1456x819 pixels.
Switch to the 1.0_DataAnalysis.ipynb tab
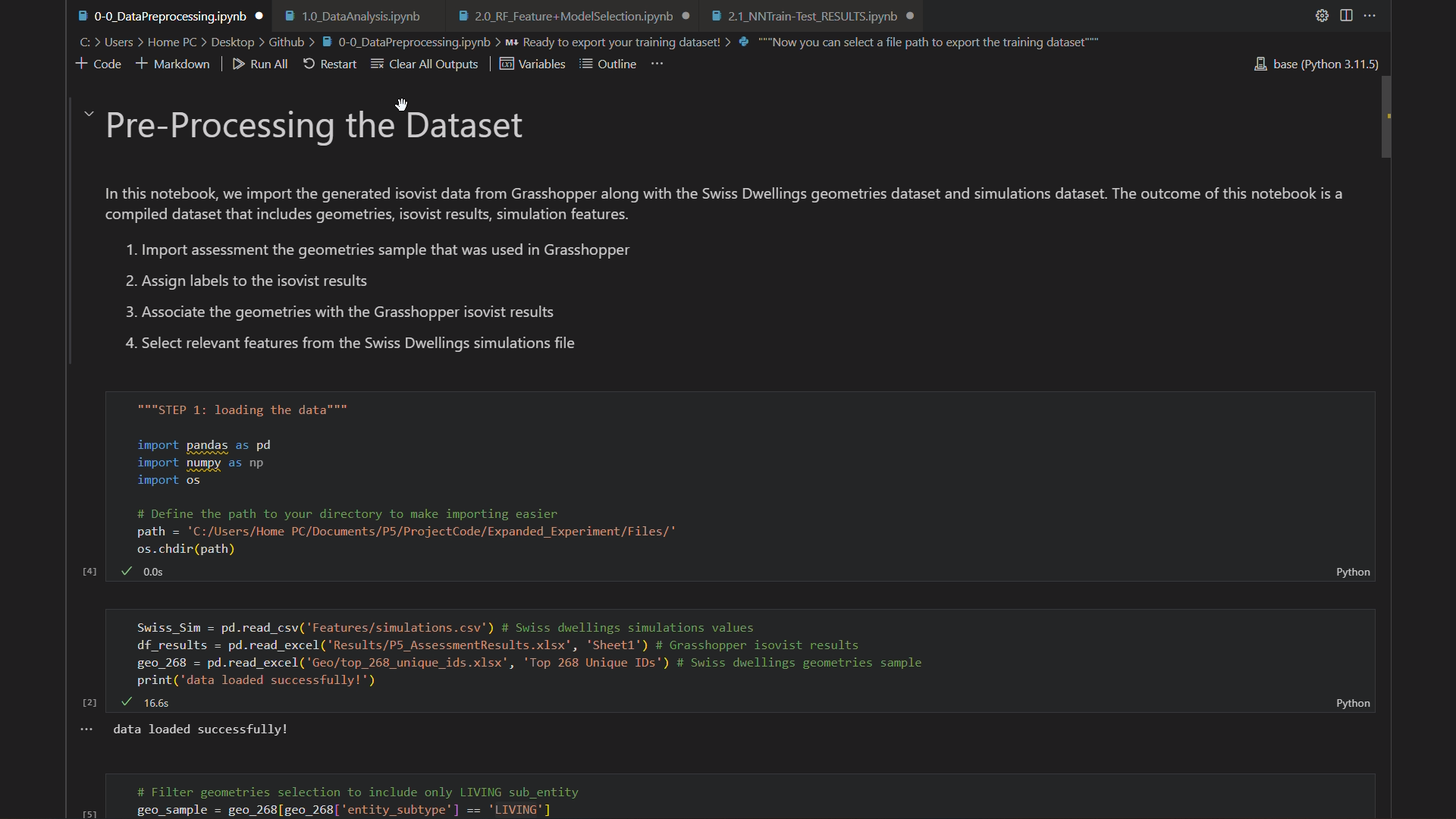pos(360,16)
